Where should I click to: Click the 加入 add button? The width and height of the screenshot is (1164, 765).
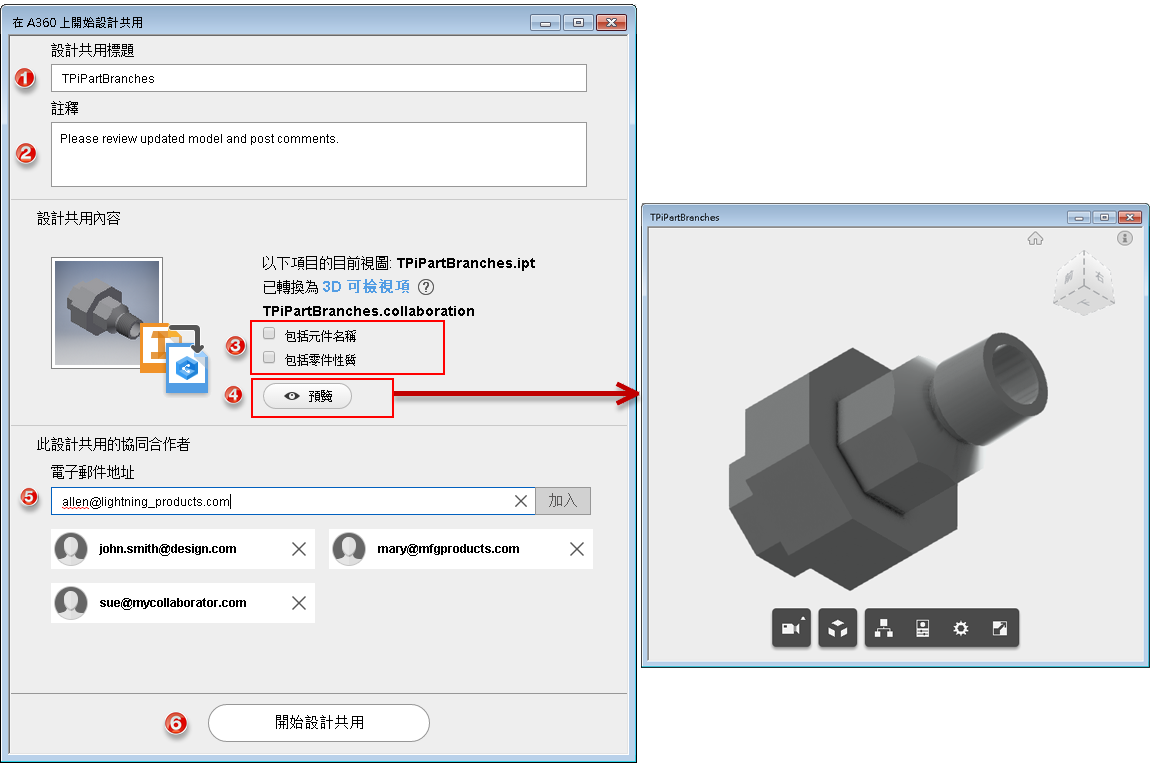[x=563, y=501]
